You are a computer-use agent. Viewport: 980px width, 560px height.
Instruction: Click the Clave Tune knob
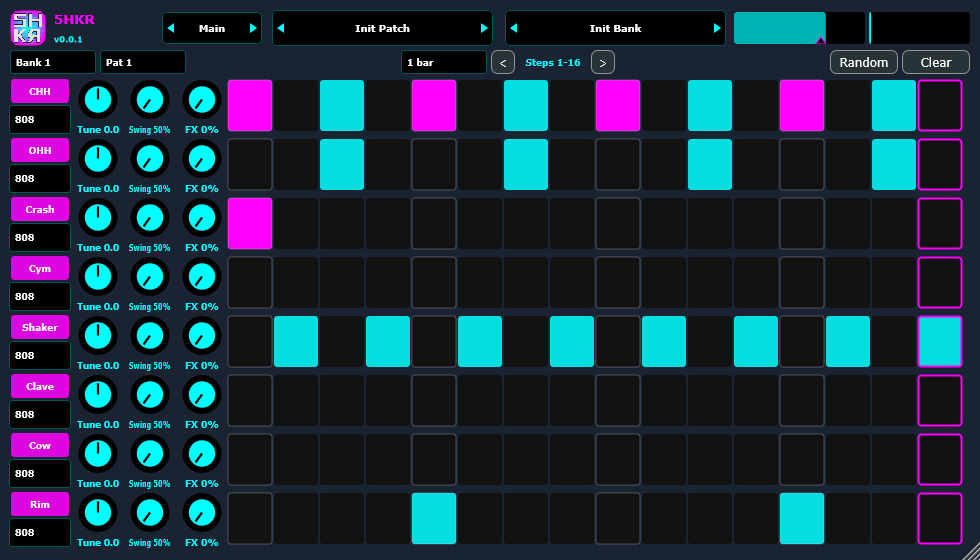click(98, 395)
